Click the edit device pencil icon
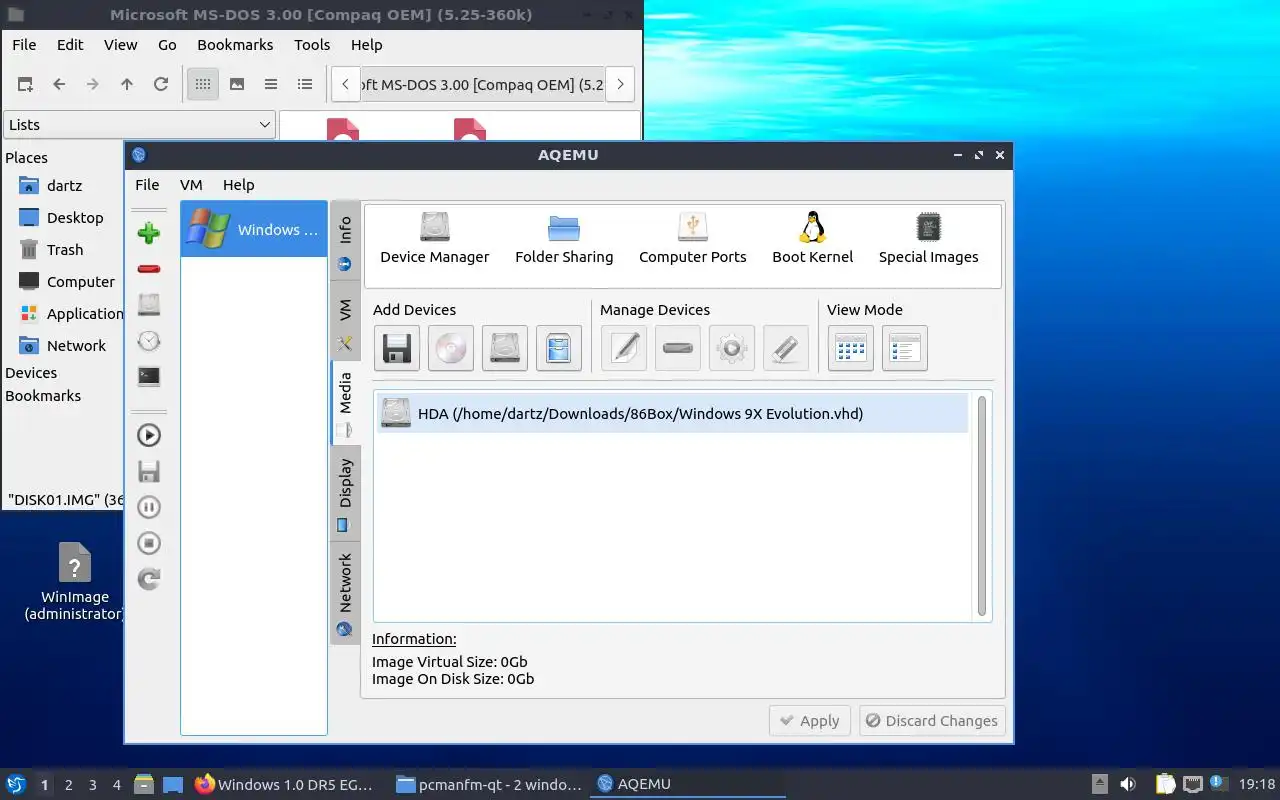 (x=624, y=349)
